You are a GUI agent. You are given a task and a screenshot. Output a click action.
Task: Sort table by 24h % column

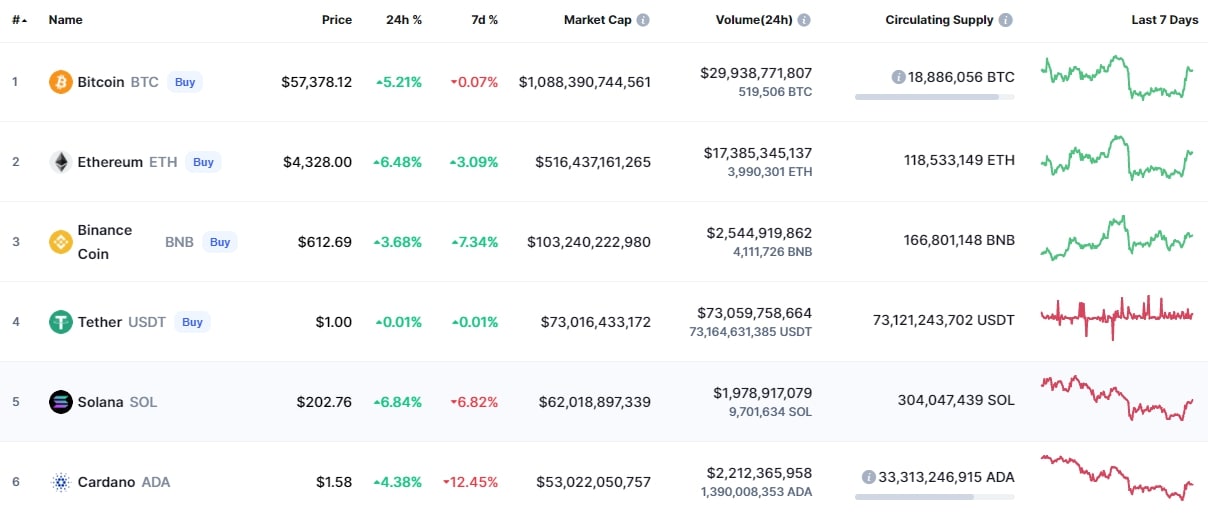(404, 20)
